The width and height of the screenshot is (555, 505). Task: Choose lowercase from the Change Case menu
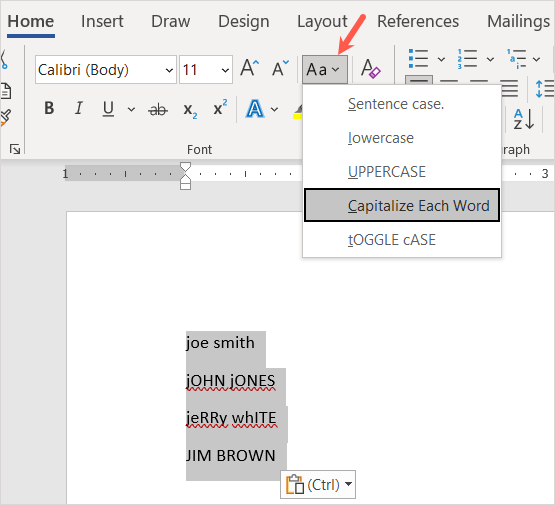[402, 138]
